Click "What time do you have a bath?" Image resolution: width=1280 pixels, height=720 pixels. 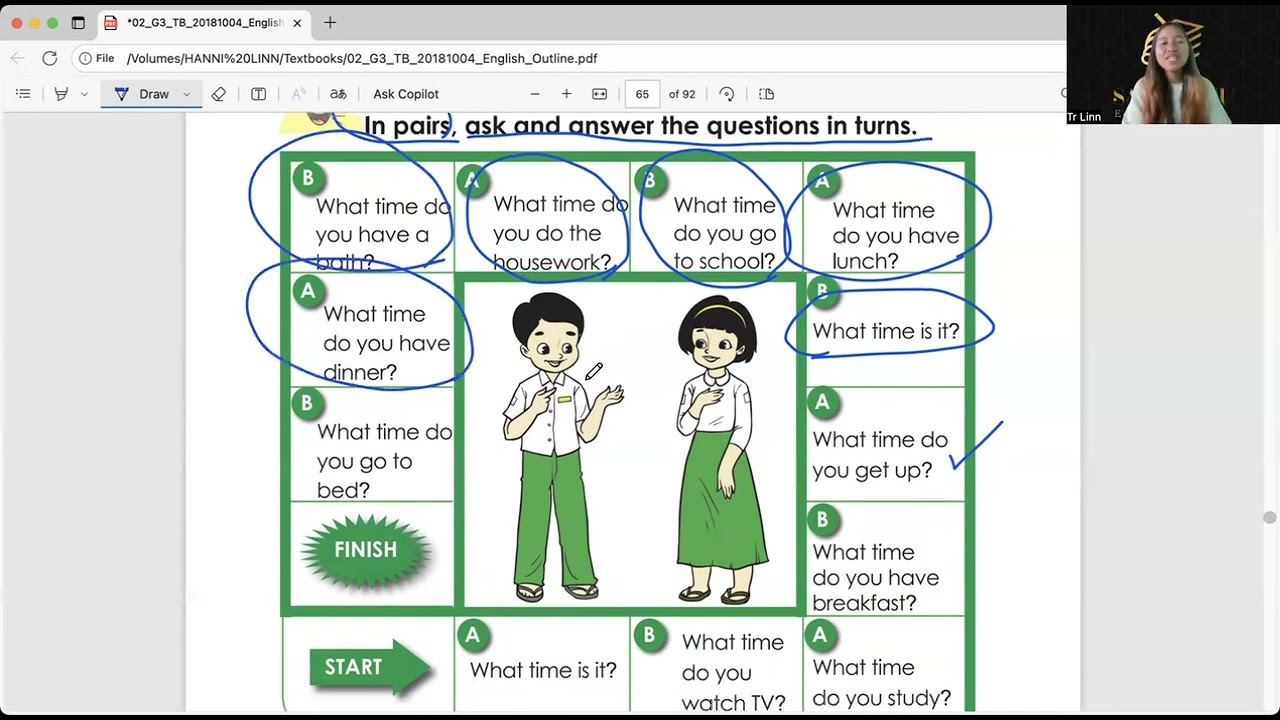click(382, 235)
